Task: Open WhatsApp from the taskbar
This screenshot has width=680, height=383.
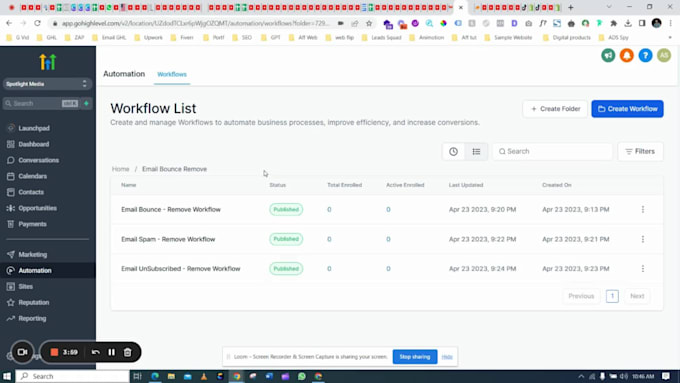Action: (x=302, y=376)
